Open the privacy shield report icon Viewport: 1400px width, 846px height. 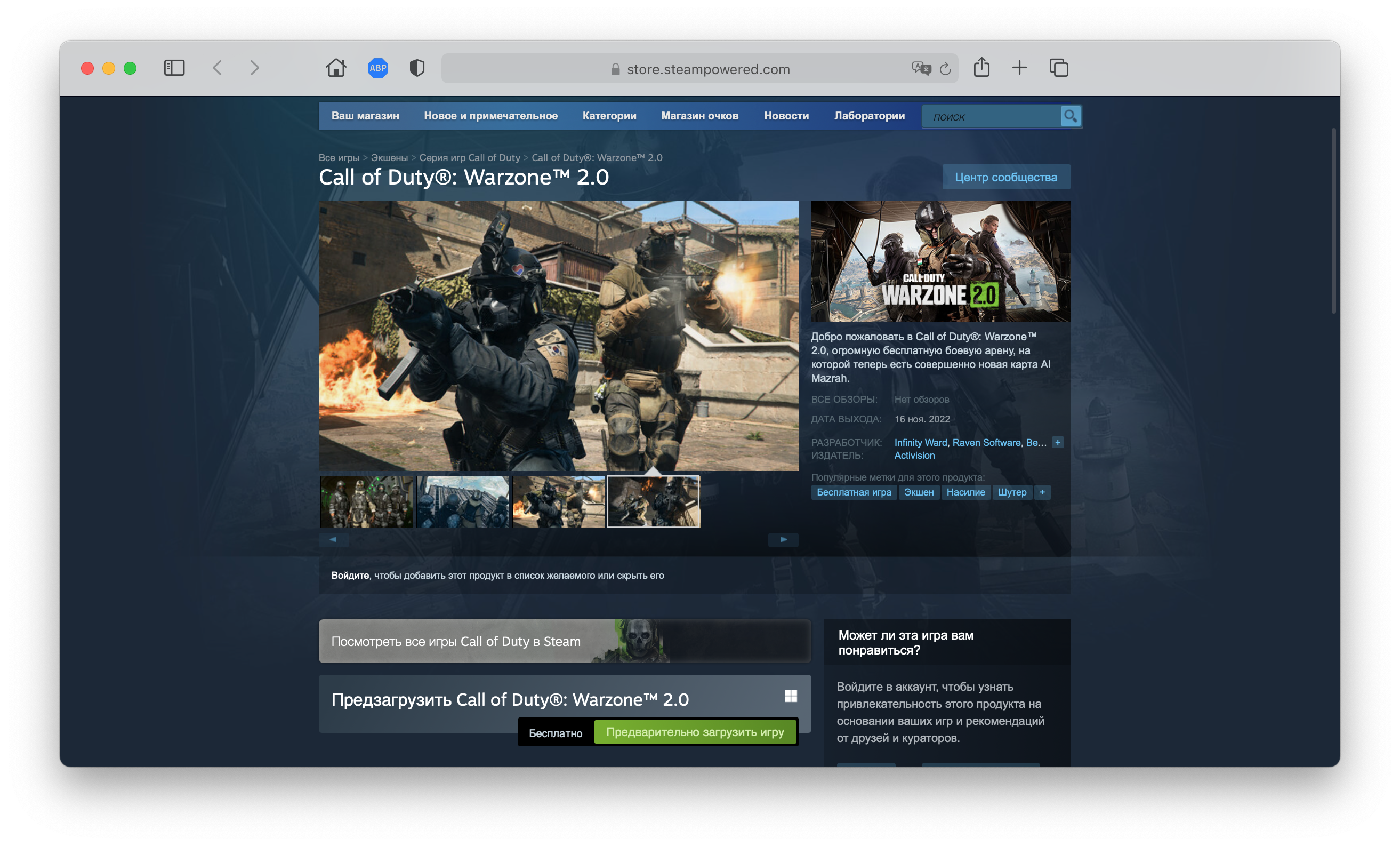[x=417, y=68]
